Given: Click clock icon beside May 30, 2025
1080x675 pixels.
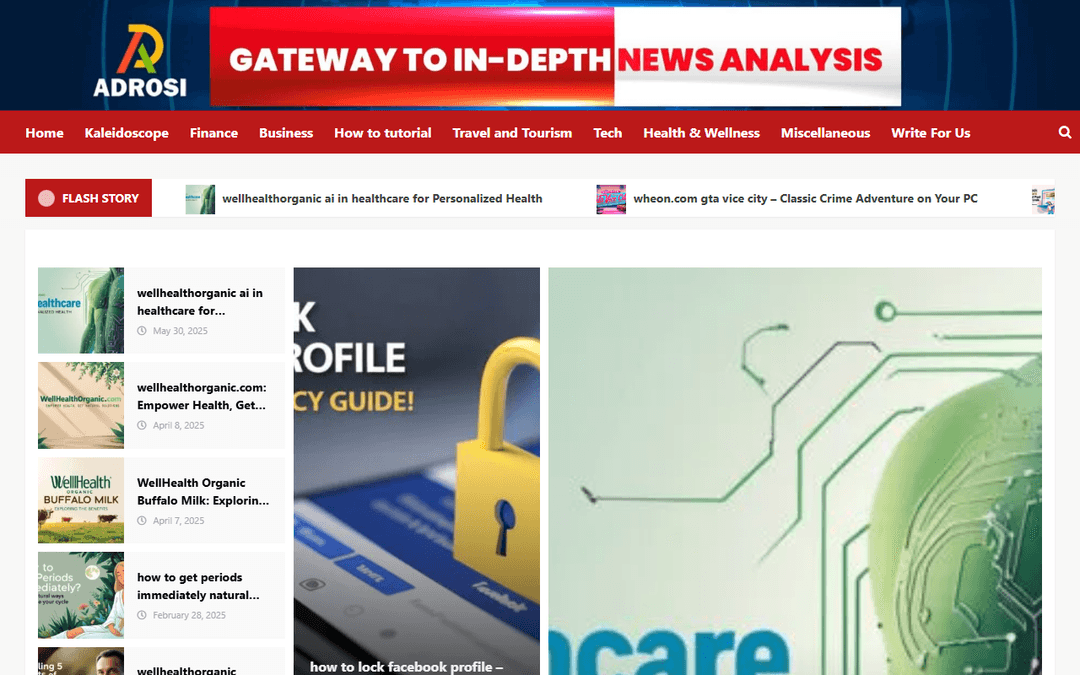Looking at the screenshot, I should tap(142, 331).
